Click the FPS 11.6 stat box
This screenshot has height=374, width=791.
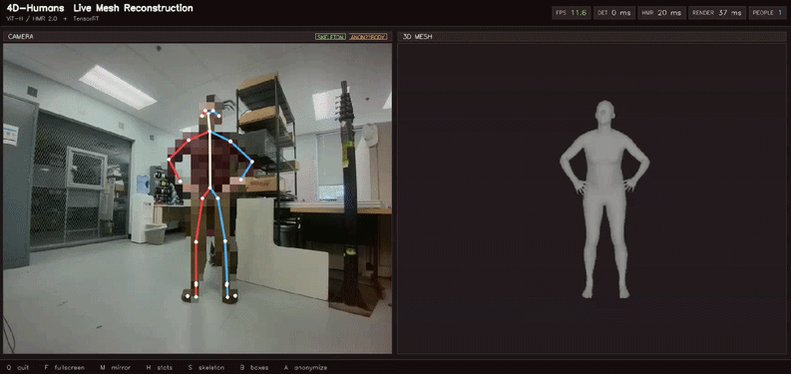[x=572, y=13]
